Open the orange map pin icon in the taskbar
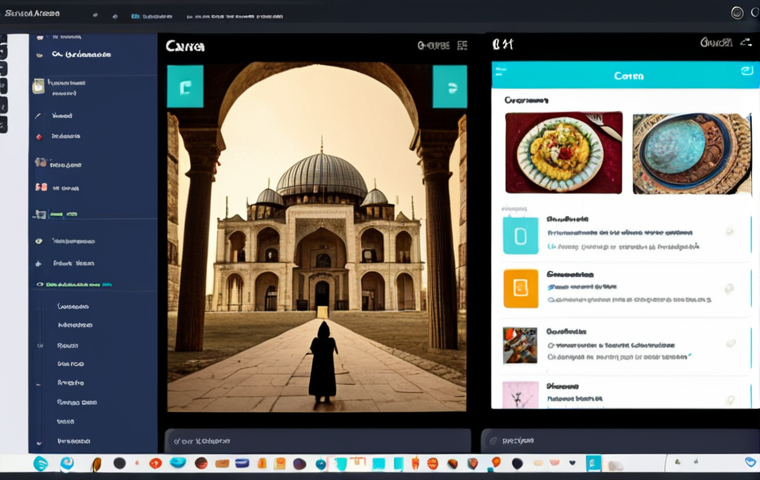The width and height of the screenshot is (760, 480). pyautogui.click(x=496, y=463)
